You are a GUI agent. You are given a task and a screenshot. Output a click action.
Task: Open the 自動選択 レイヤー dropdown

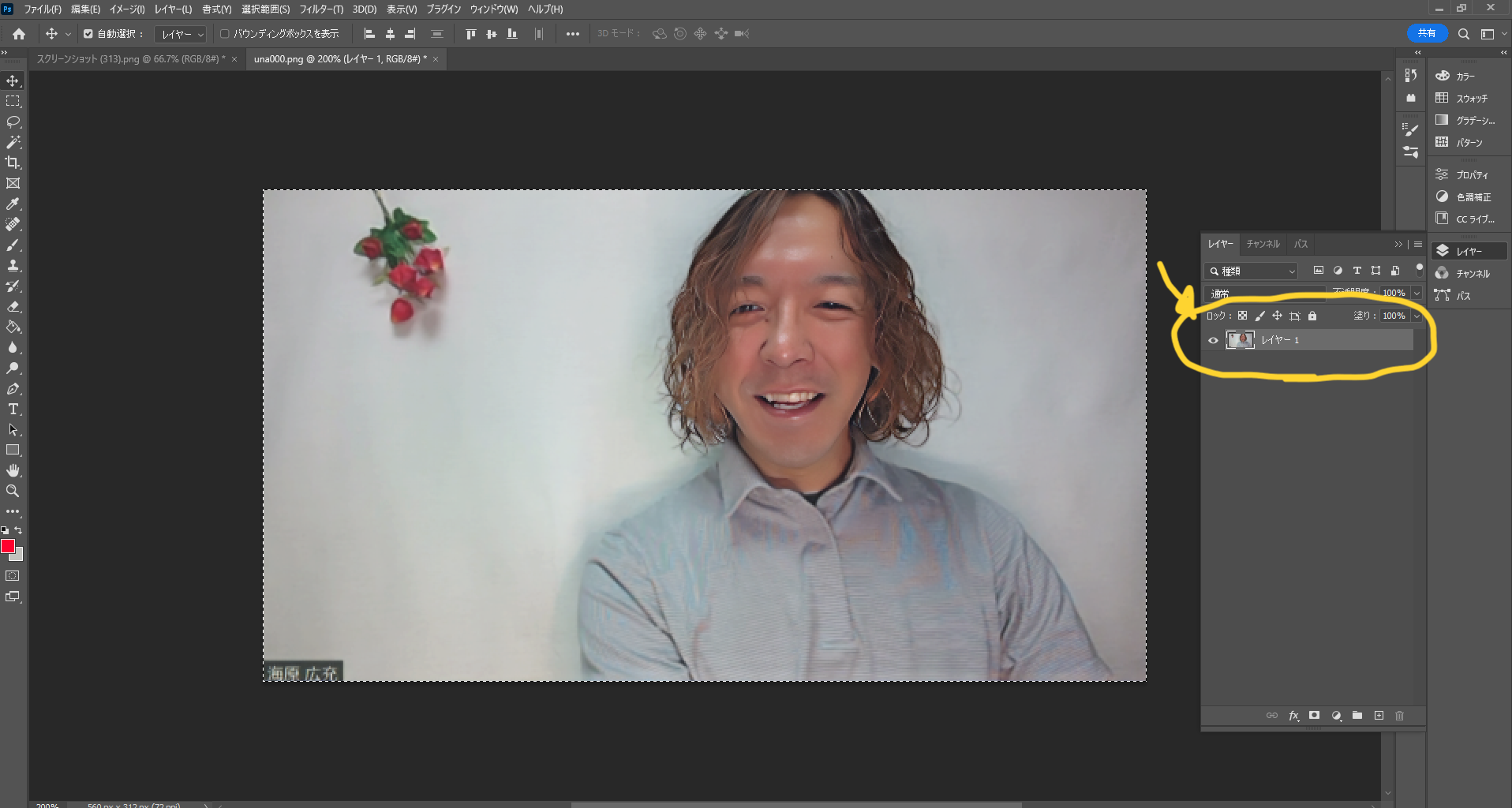coord(181,34)
